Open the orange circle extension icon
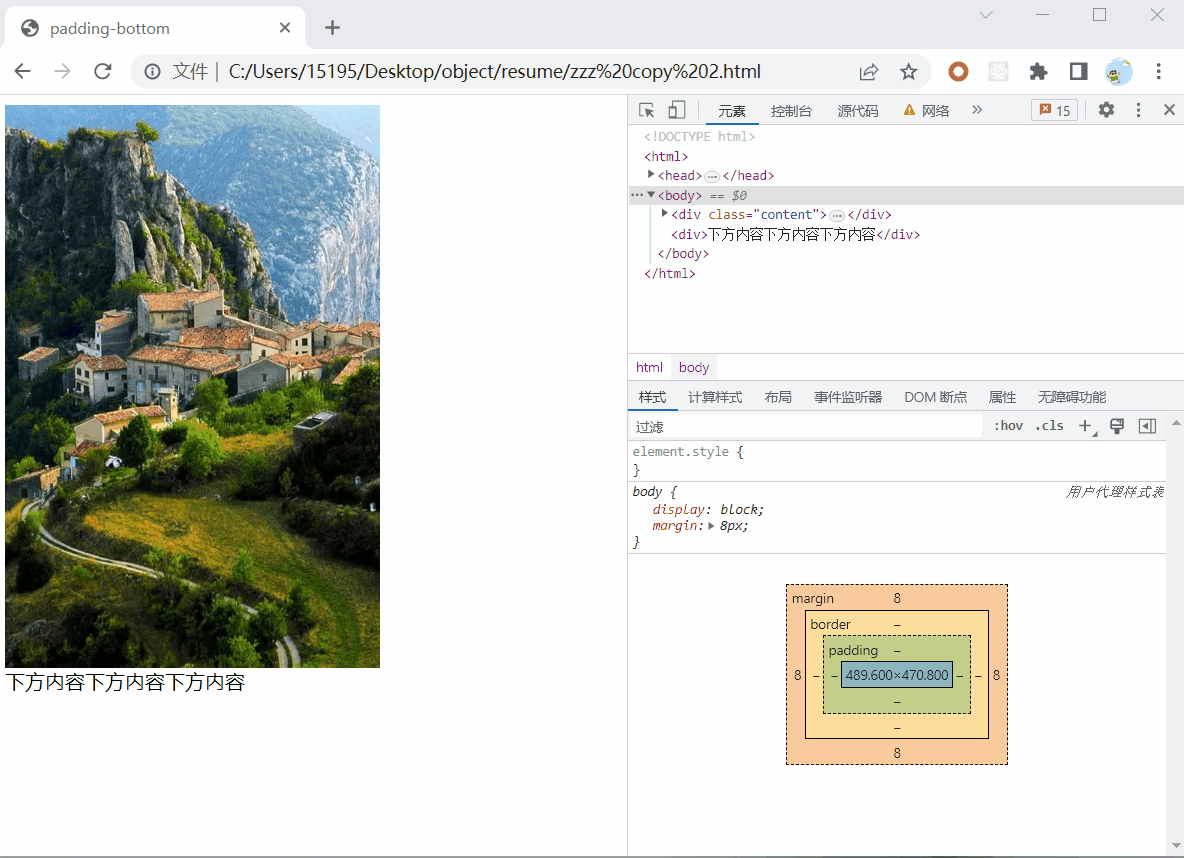 click(x=958, y=72)
